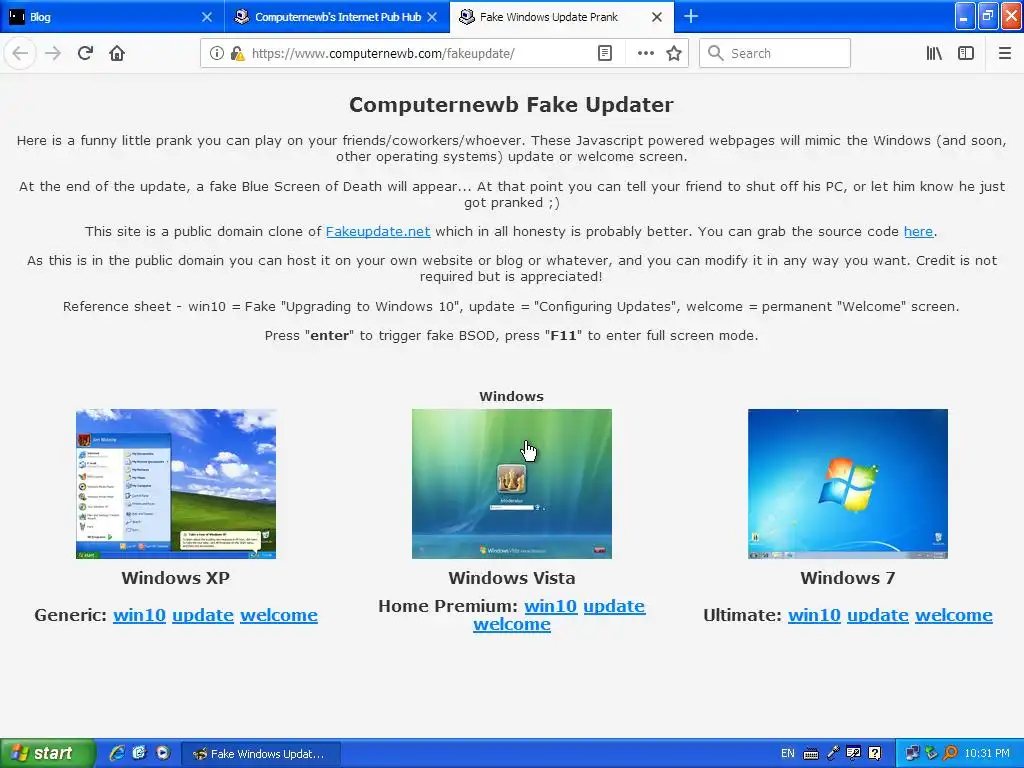Open Windows XP Generic win10 link
Image resolution: width=1024 pixels, height=768 pixels.
pyautogui.click(x=139, y=615)
